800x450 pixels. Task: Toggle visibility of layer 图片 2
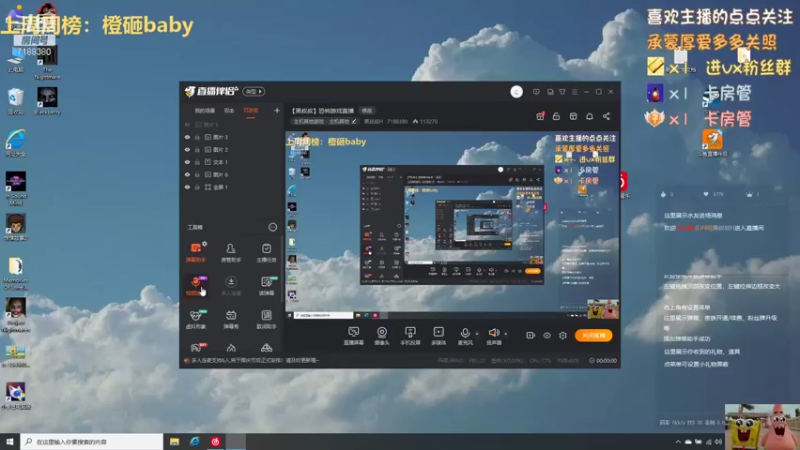[187, 149]
